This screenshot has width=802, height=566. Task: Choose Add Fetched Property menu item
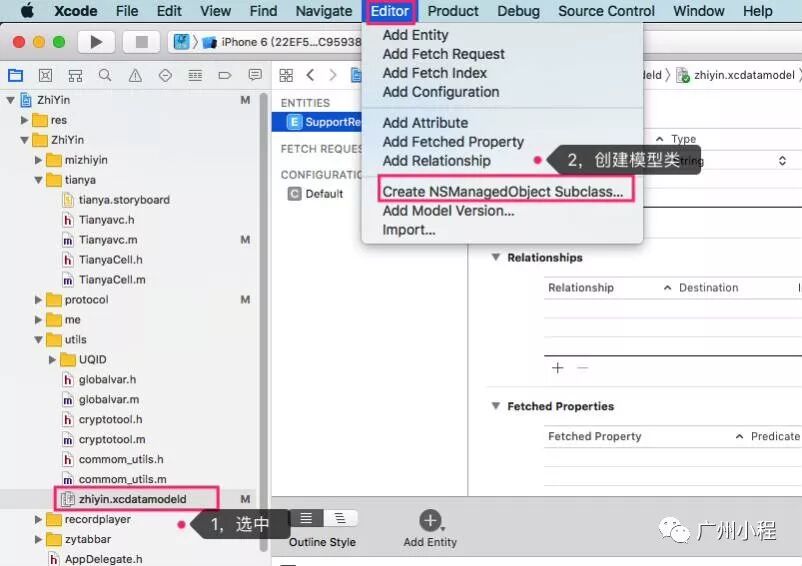coord(453,142)
